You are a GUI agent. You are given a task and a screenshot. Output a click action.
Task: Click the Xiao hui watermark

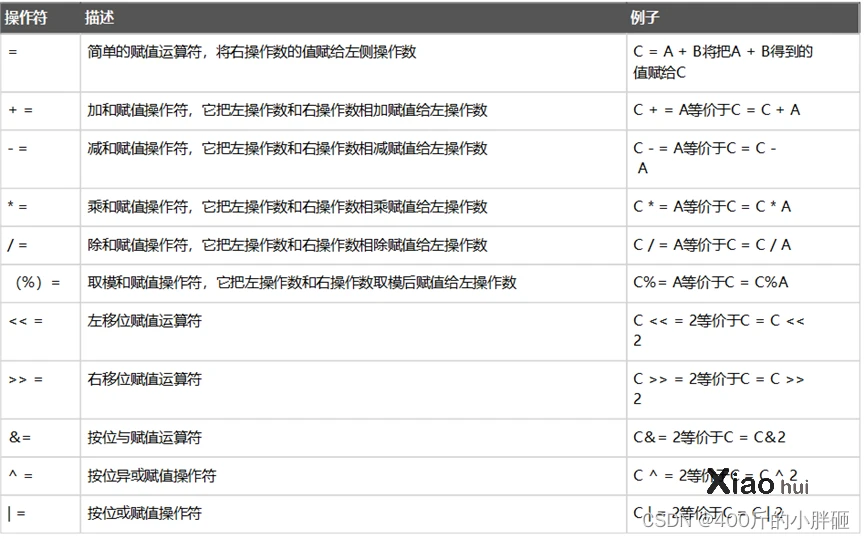click(757, 483)
